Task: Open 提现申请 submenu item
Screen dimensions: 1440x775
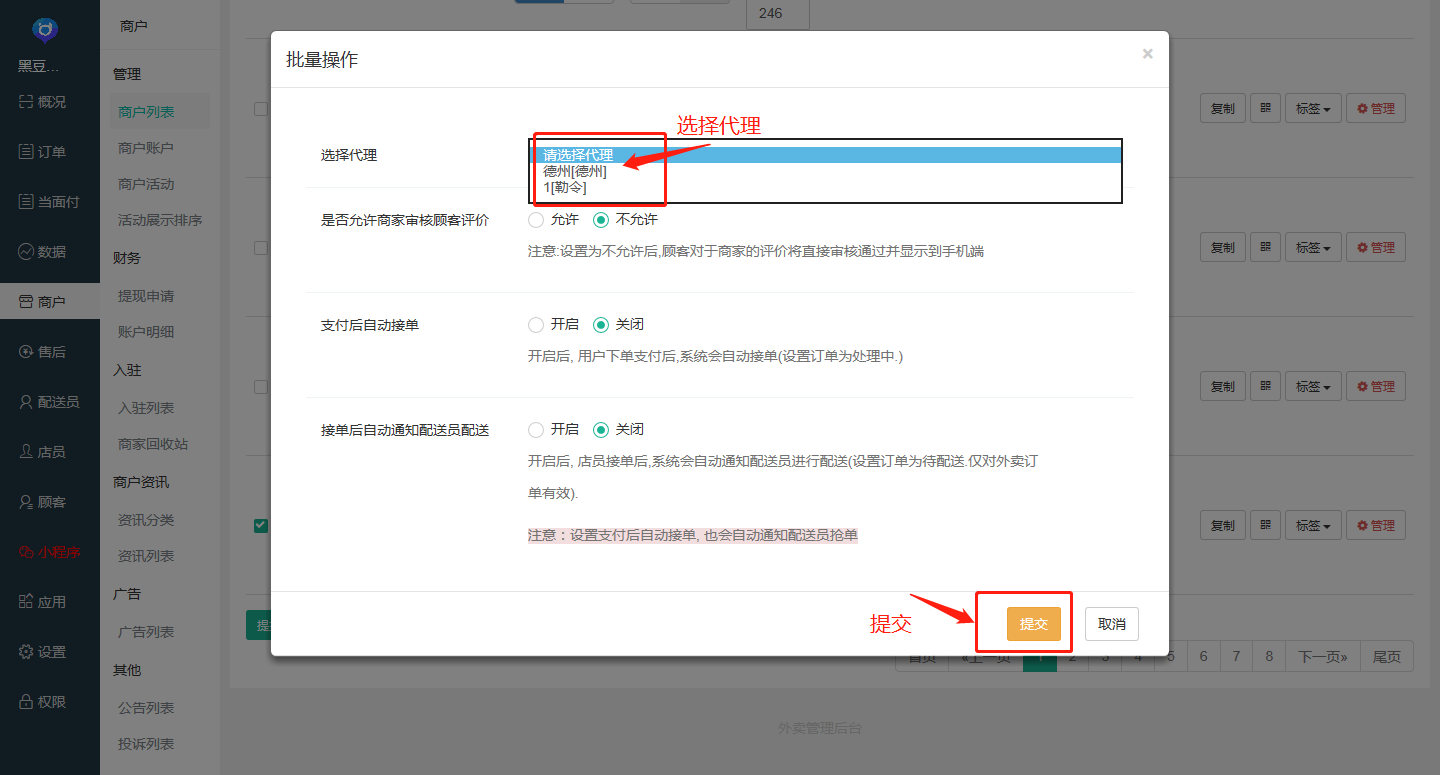Action: pos(146,296)
